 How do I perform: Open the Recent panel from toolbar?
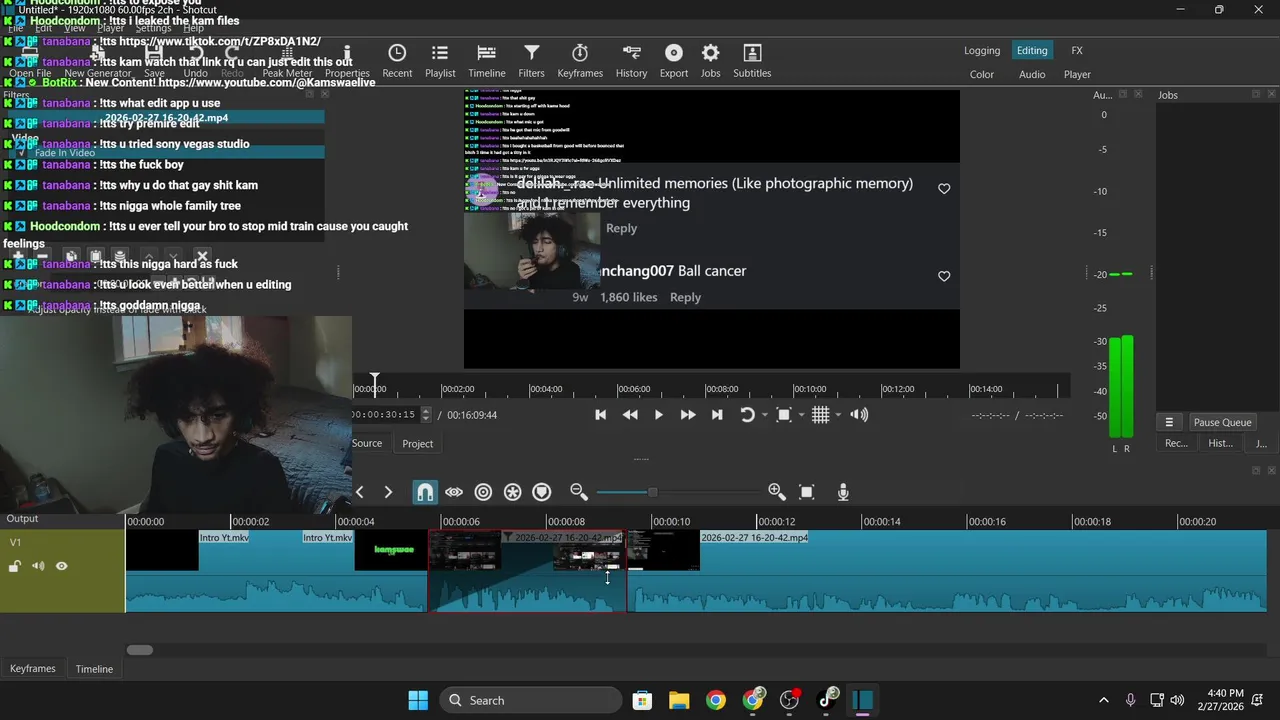[397, 60]
